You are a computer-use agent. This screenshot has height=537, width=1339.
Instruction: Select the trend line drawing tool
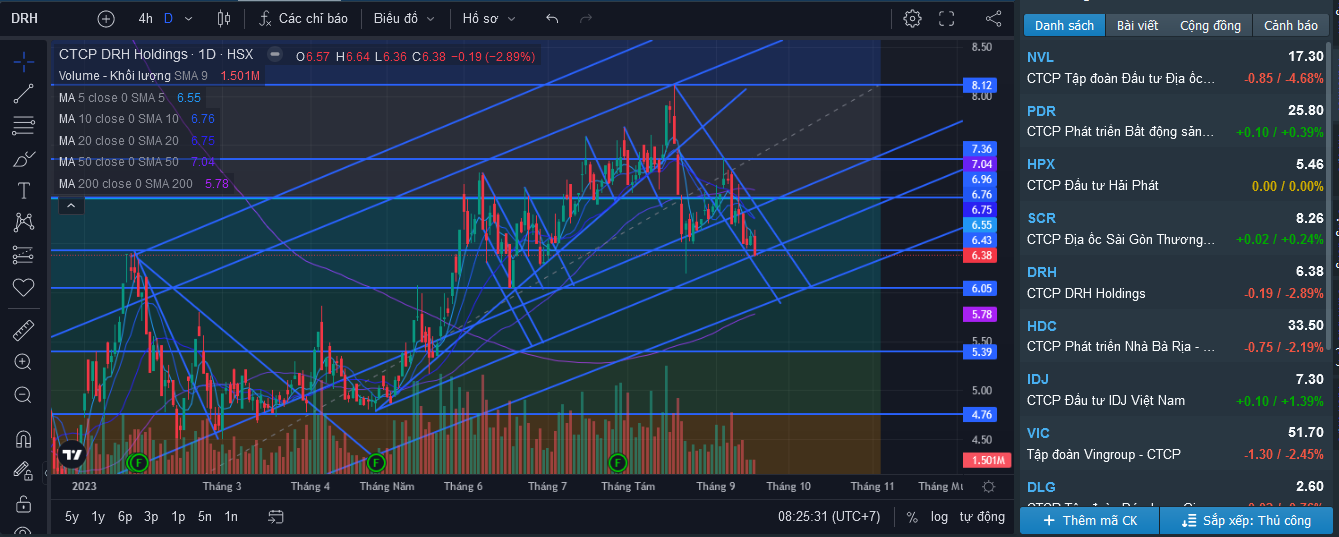(24, 94)
